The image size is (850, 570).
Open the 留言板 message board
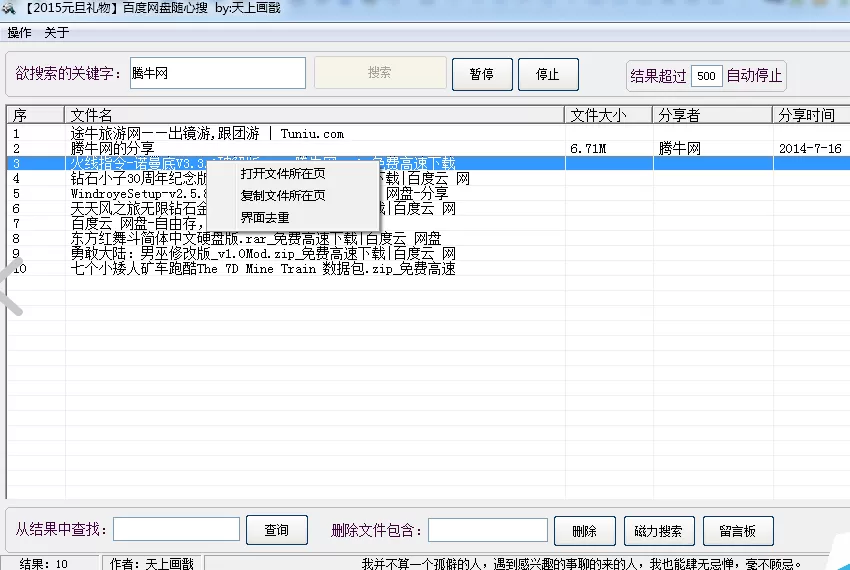coord(738,531)
